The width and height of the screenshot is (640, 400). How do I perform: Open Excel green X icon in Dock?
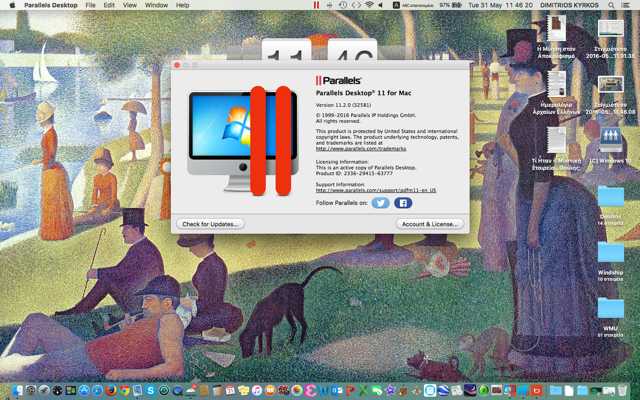click(363, 390)
